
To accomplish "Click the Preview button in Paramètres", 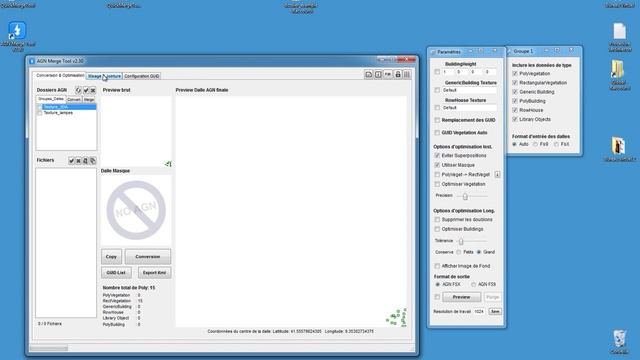I will pos(461,297).
